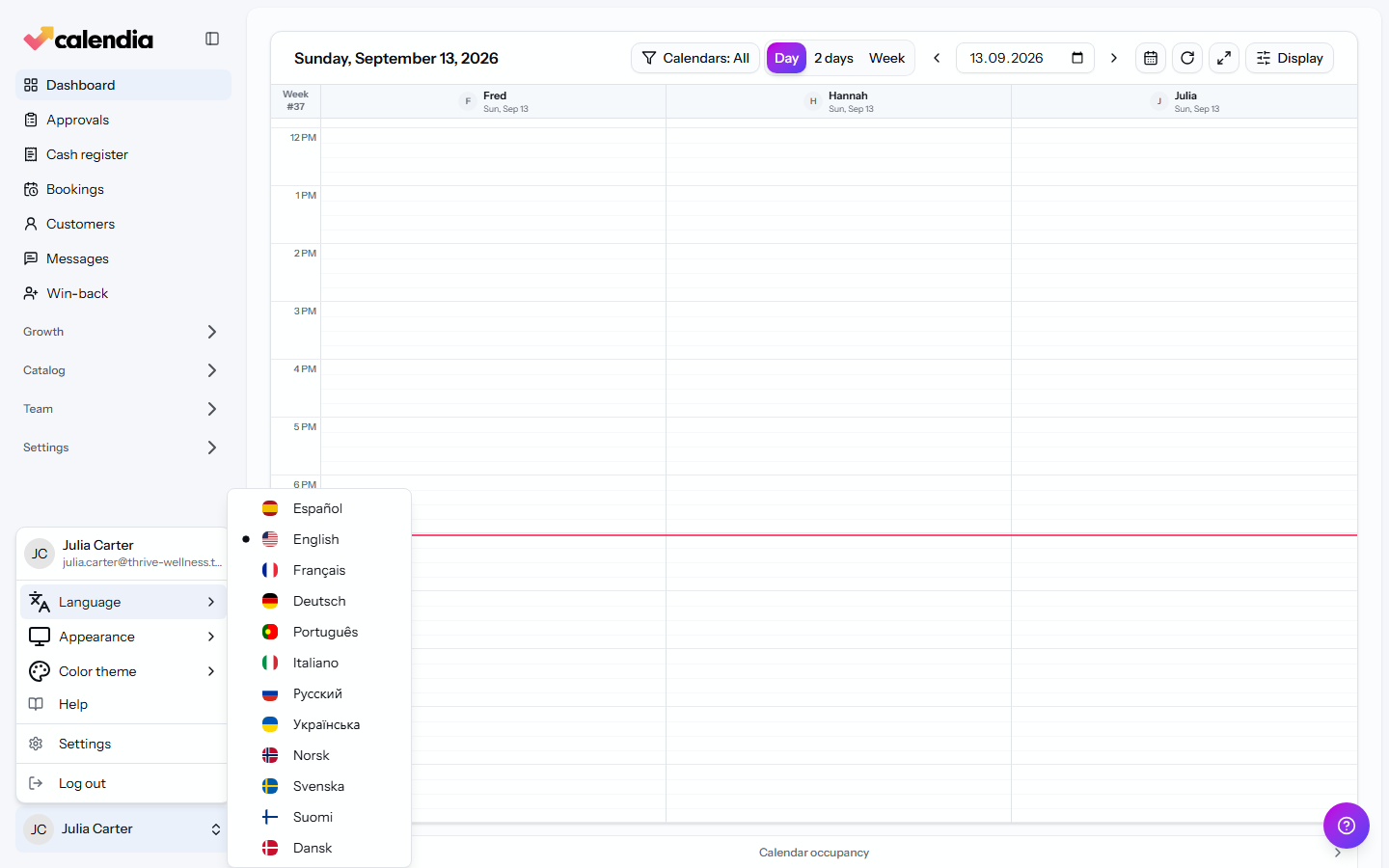Open Approvals in the sidebar
Screen dimensions: 1389x868
(x=123, y=120)
